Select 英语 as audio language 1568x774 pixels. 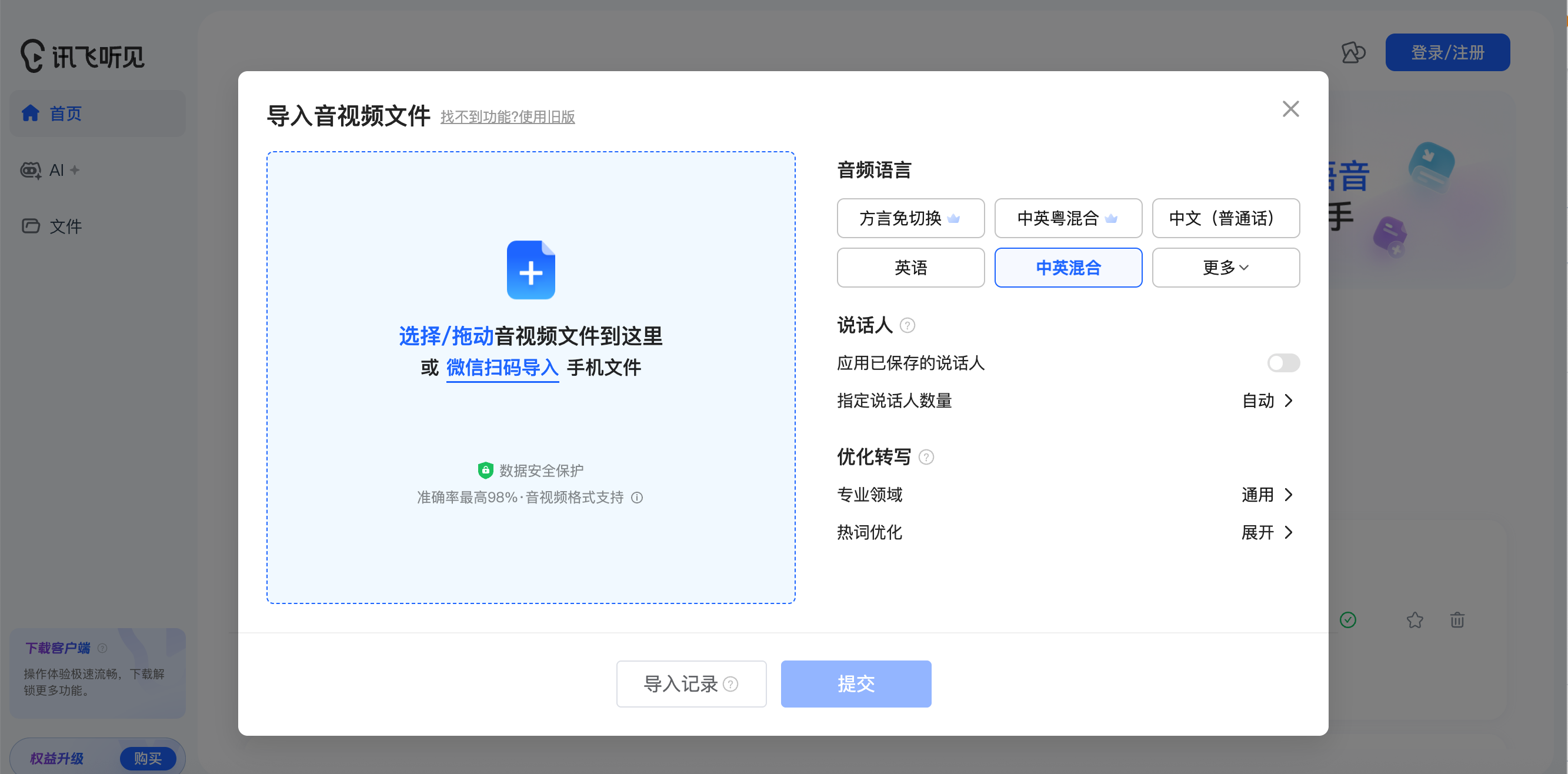click(910, 268)
